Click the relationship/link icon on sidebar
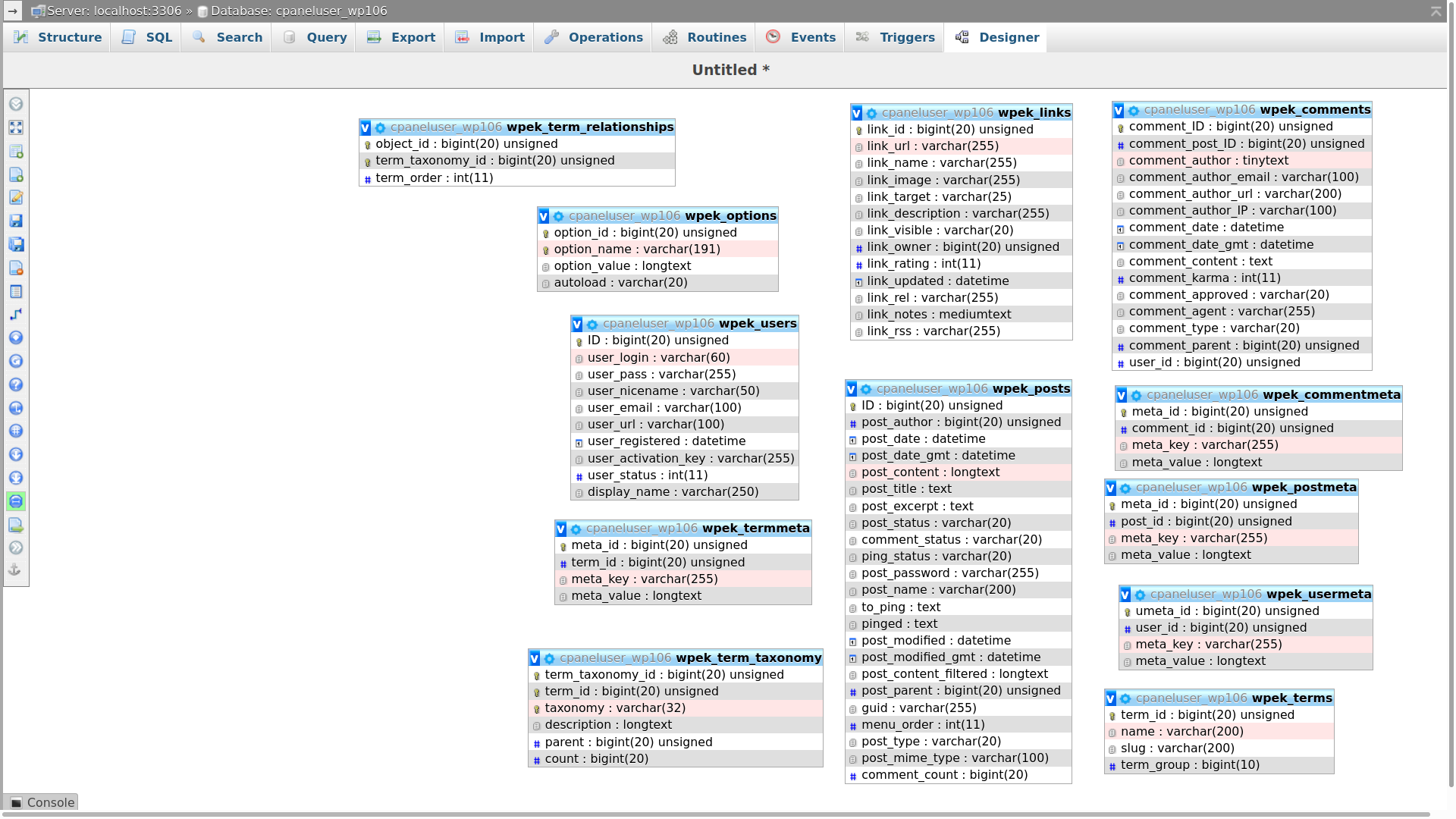Viewport: 1456px width, 819px height. tap(15, 314)
